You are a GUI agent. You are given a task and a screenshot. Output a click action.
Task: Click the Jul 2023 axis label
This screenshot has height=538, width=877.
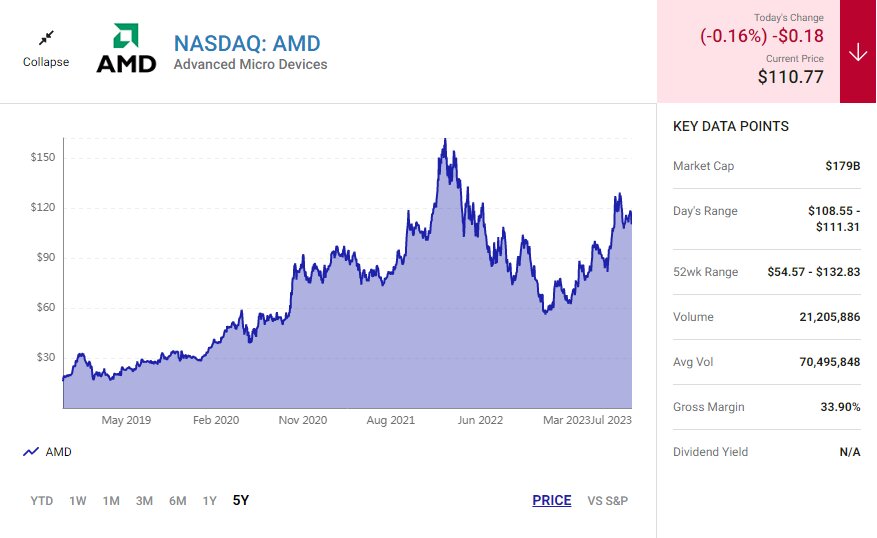612,420
